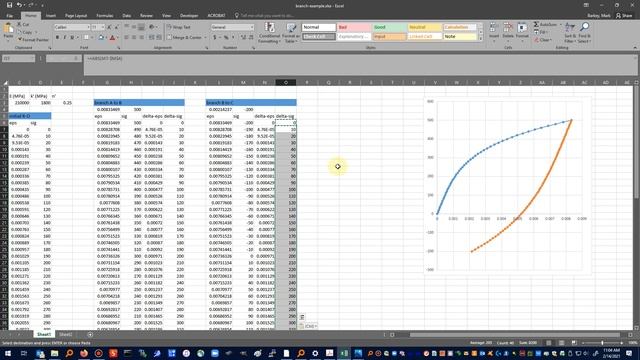Add a new sheet with plus icon

tap(90, 335)
